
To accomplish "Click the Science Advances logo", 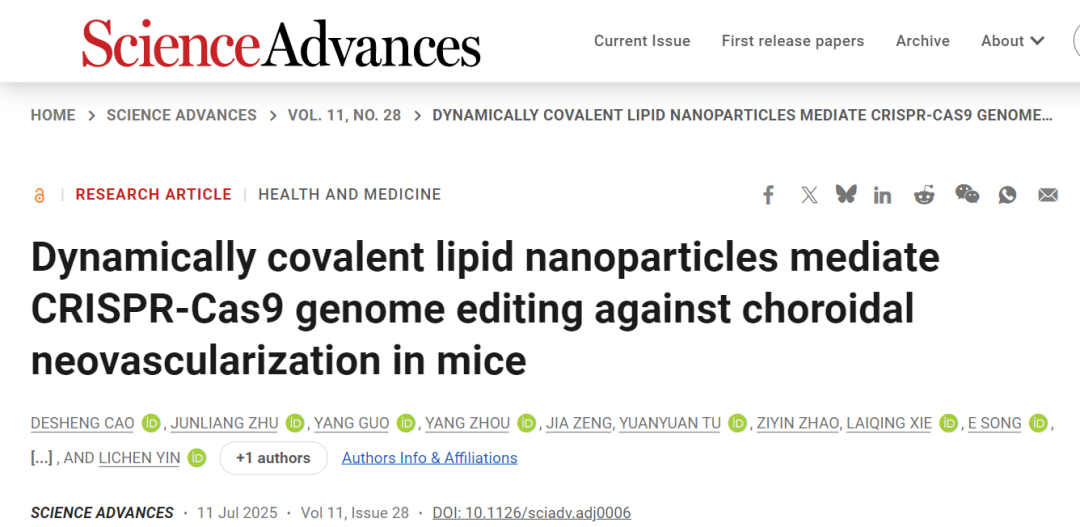I will point(281,43).
